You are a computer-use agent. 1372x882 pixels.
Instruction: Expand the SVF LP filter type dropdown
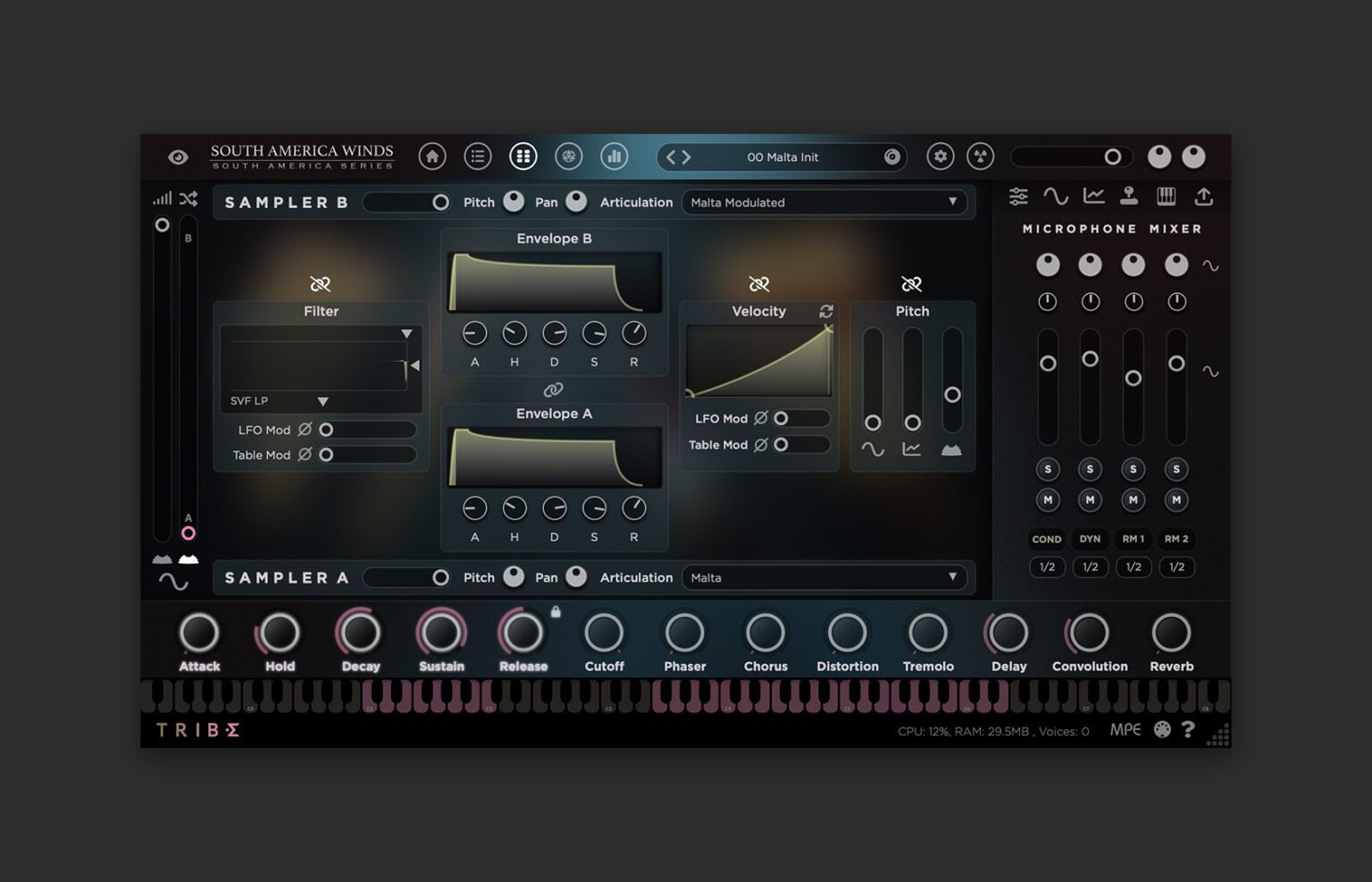coord(321,400)
